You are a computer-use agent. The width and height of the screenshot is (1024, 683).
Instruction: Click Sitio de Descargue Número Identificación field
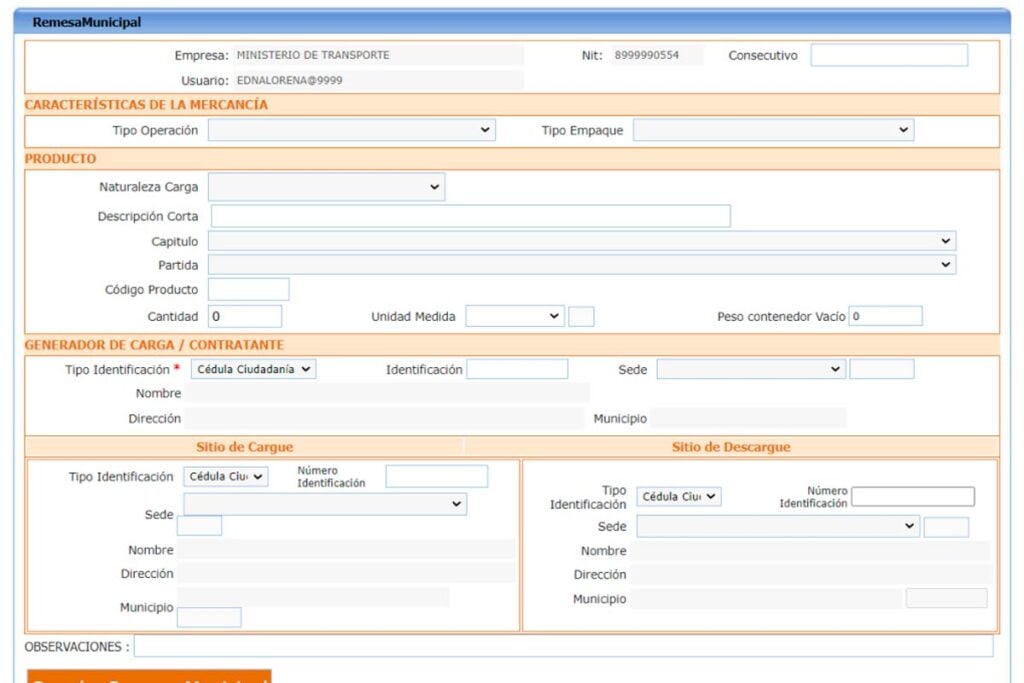pos(912,497)
